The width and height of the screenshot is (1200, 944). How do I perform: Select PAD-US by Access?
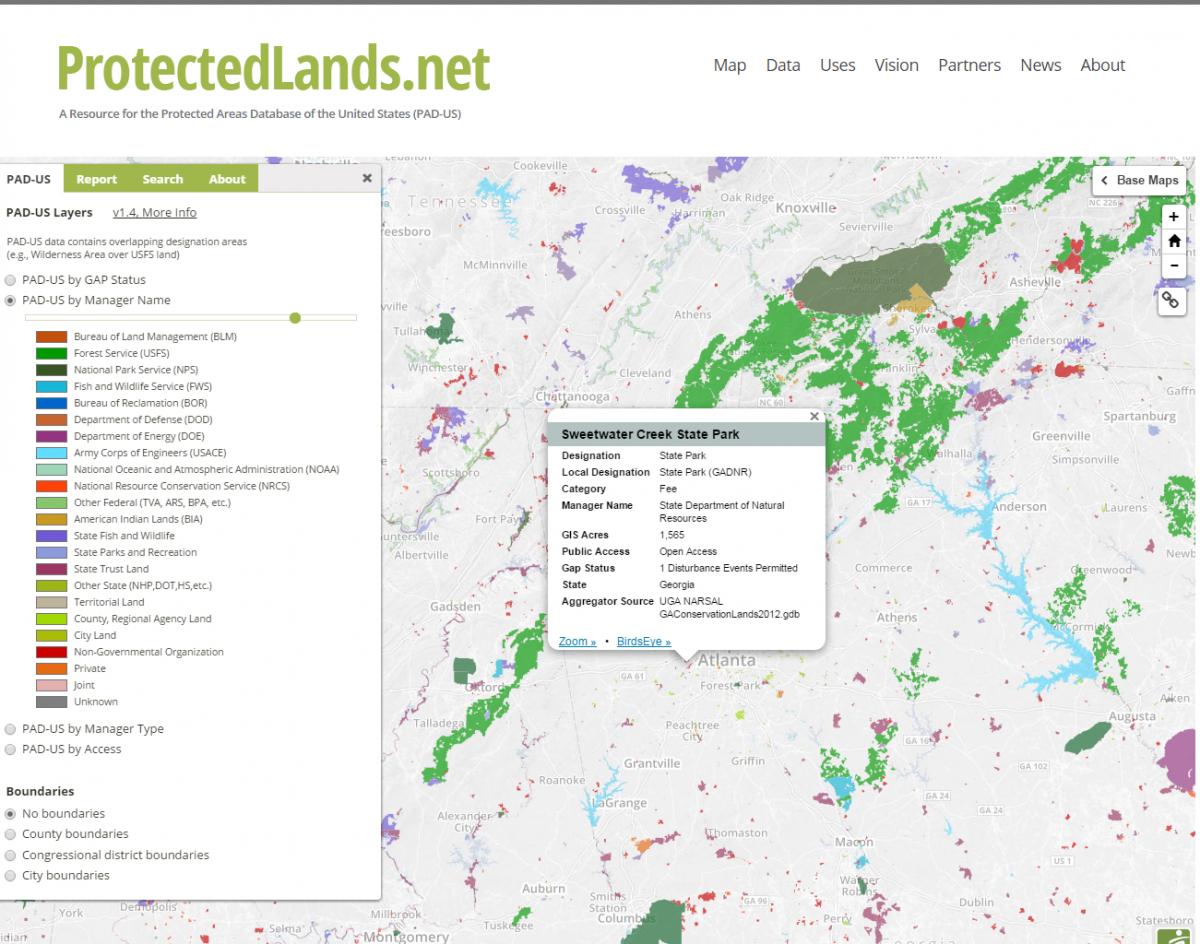click(11, 749)
